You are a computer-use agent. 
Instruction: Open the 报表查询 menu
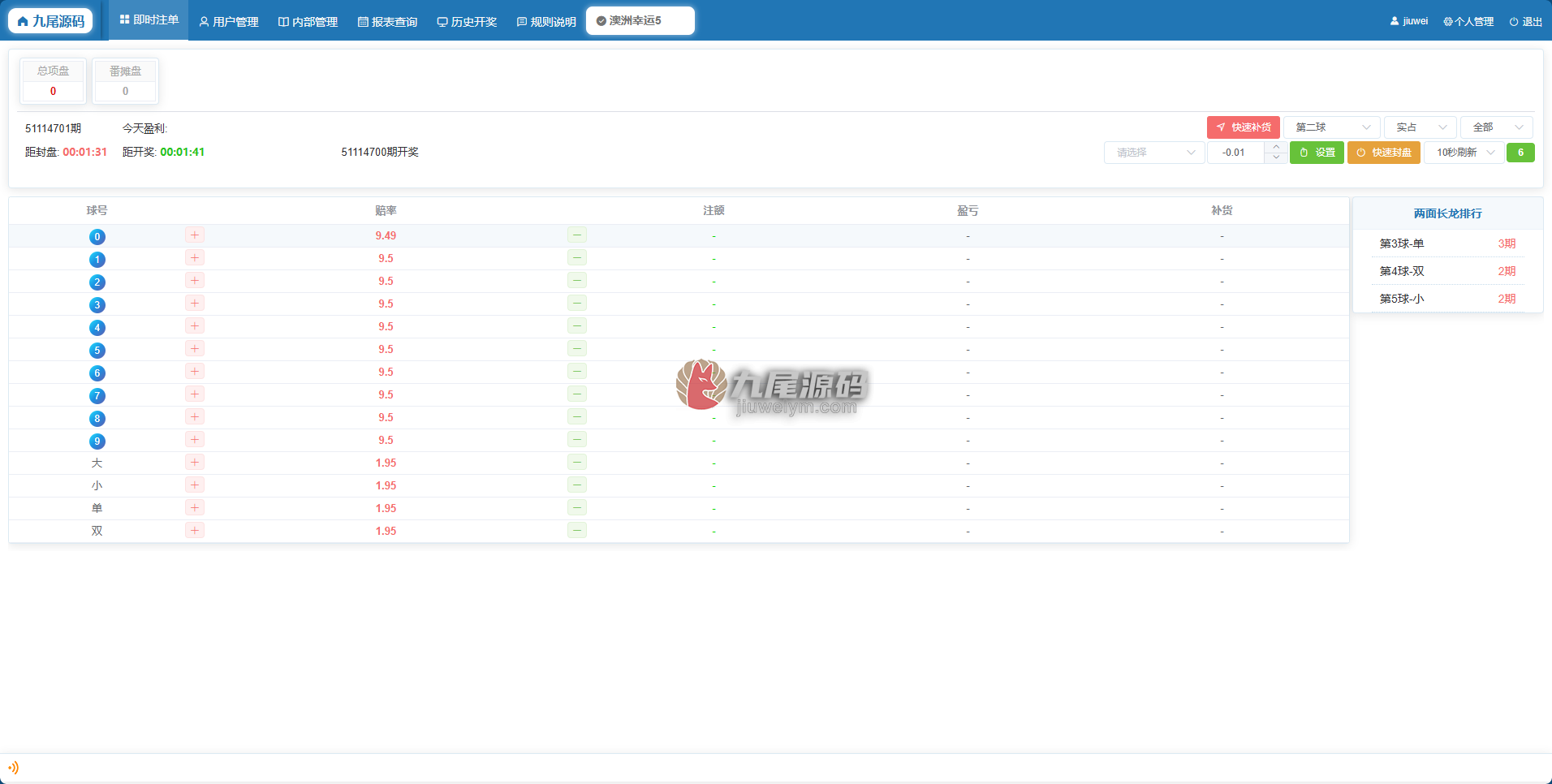[x=387, y=22]
